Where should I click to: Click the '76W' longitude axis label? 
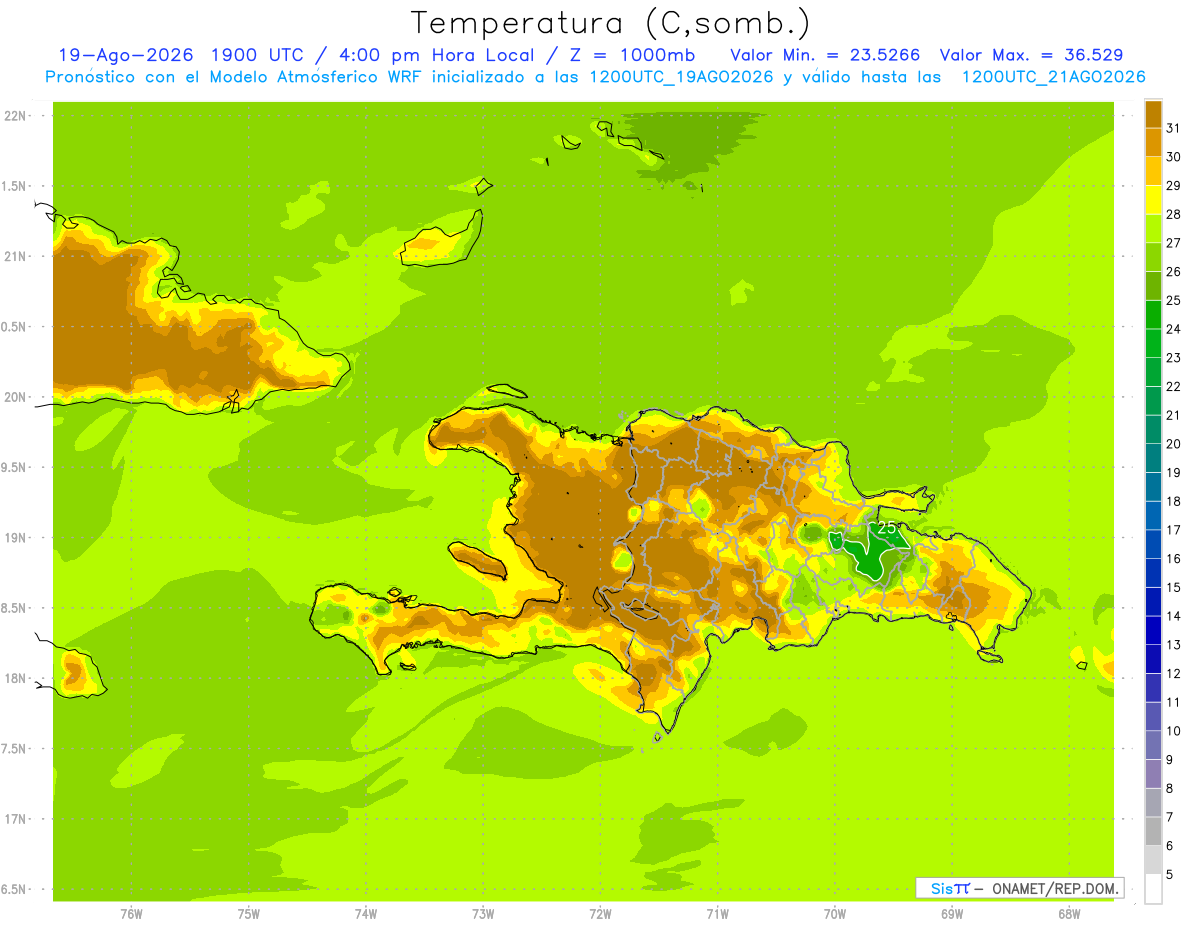(131, 914)
